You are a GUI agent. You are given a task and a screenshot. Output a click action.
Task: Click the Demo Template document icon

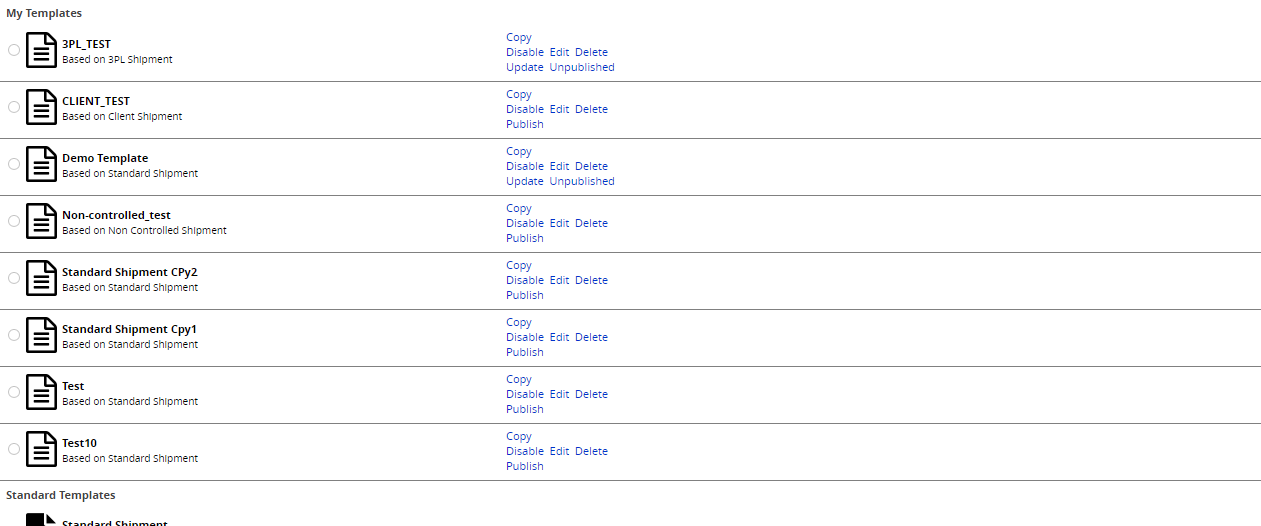[x=41, y=164]
